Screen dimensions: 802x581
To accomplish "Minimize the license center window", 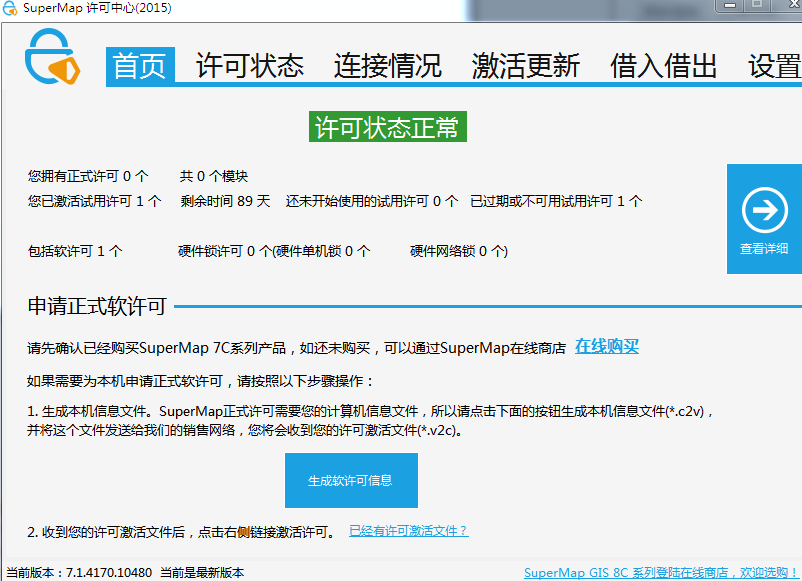I will [730, 5].
